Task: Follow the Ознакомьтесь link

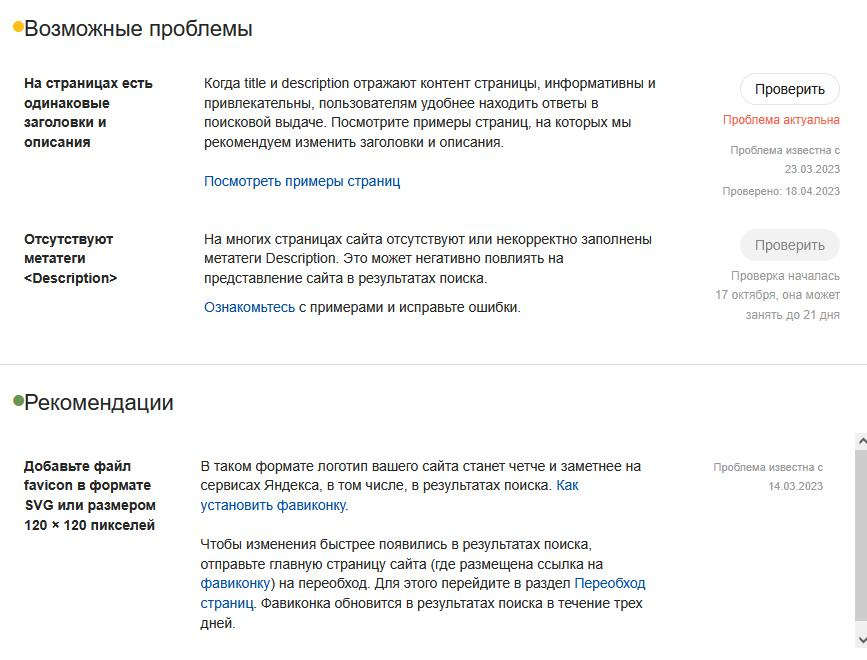Action: tap(249, 307)
